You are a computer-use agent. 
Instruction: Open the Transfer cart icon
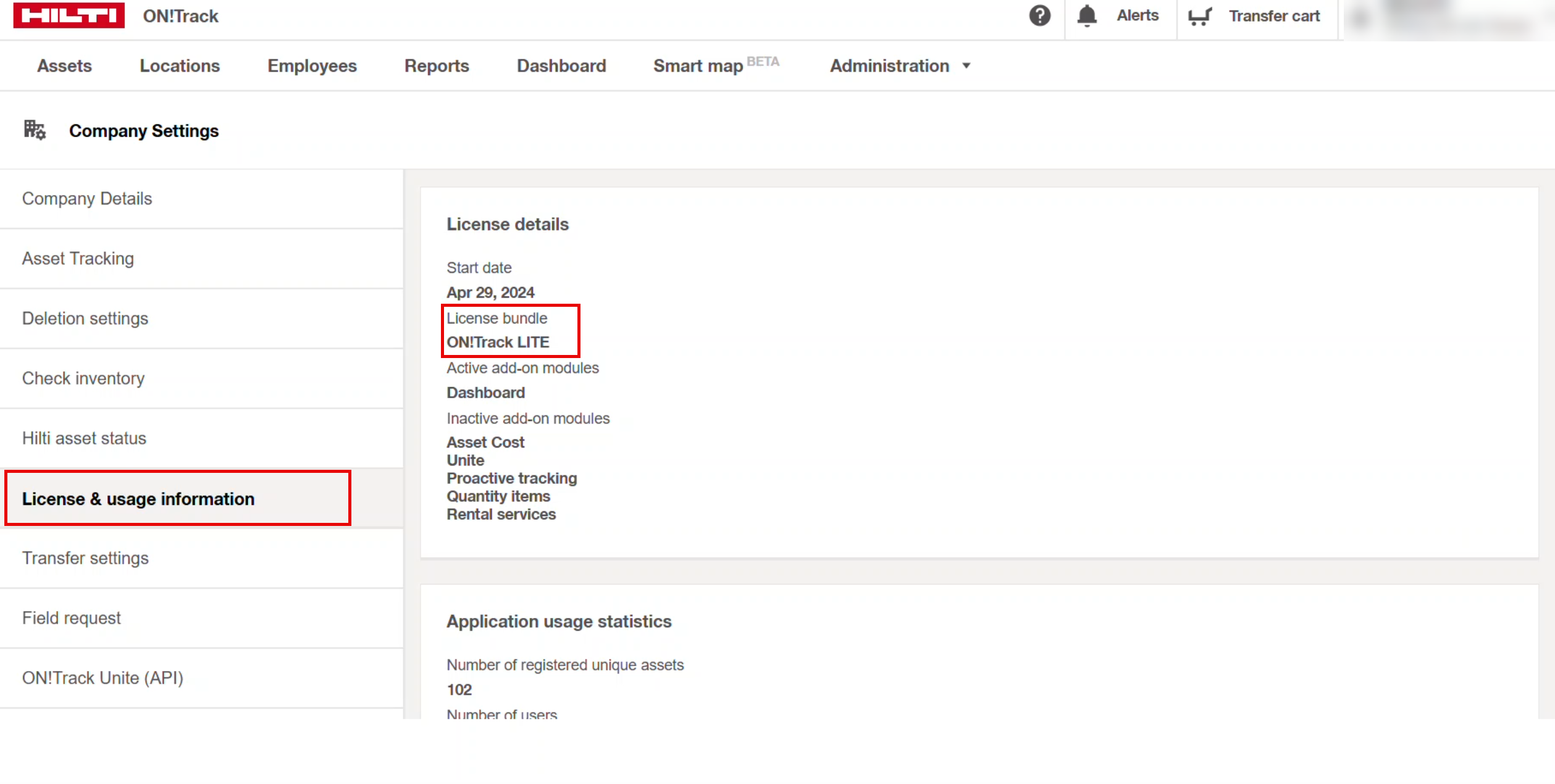tap(1200, 16)
